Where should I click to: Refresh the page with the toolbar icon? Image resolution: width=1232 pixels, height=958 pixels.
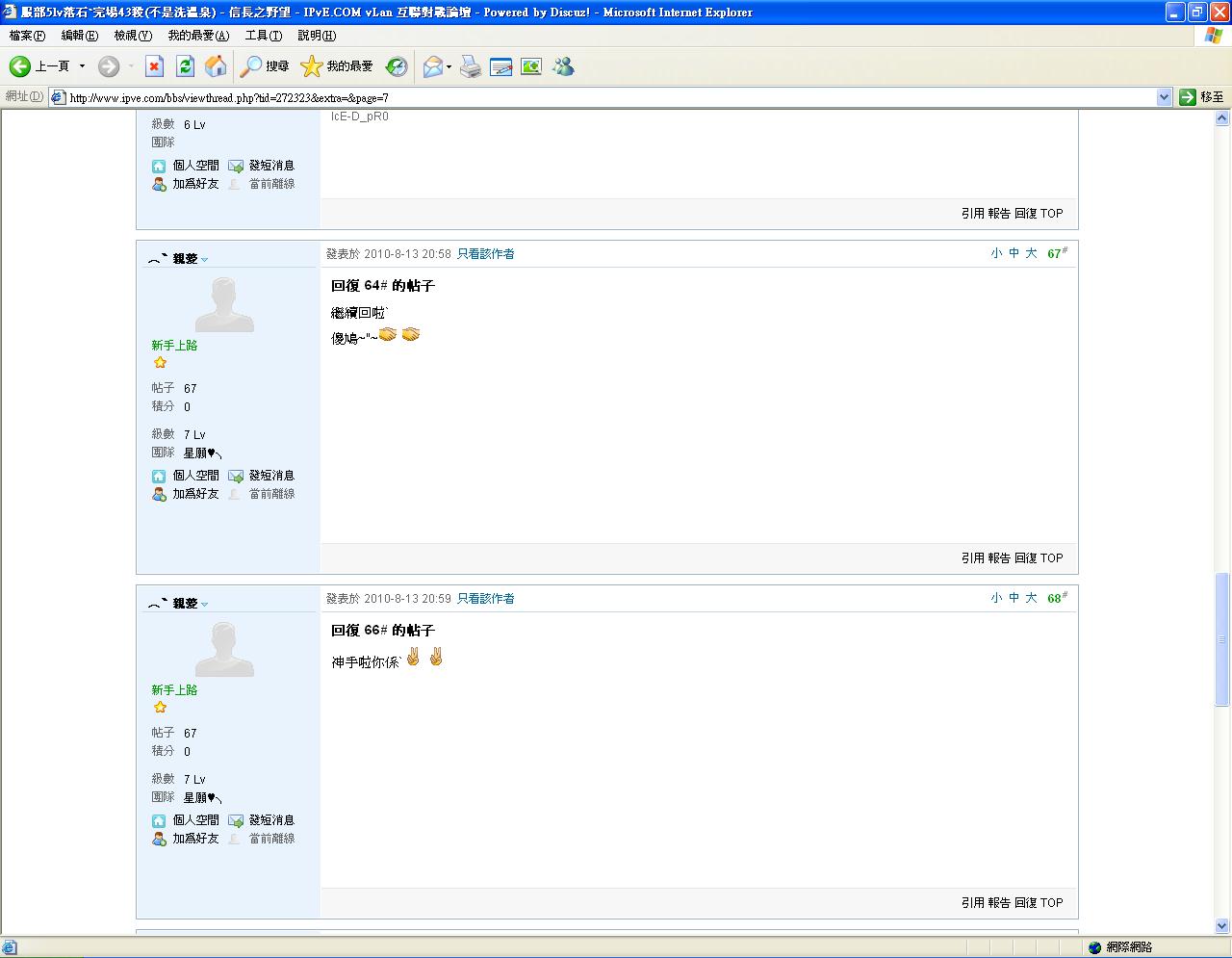pos(186,66)
